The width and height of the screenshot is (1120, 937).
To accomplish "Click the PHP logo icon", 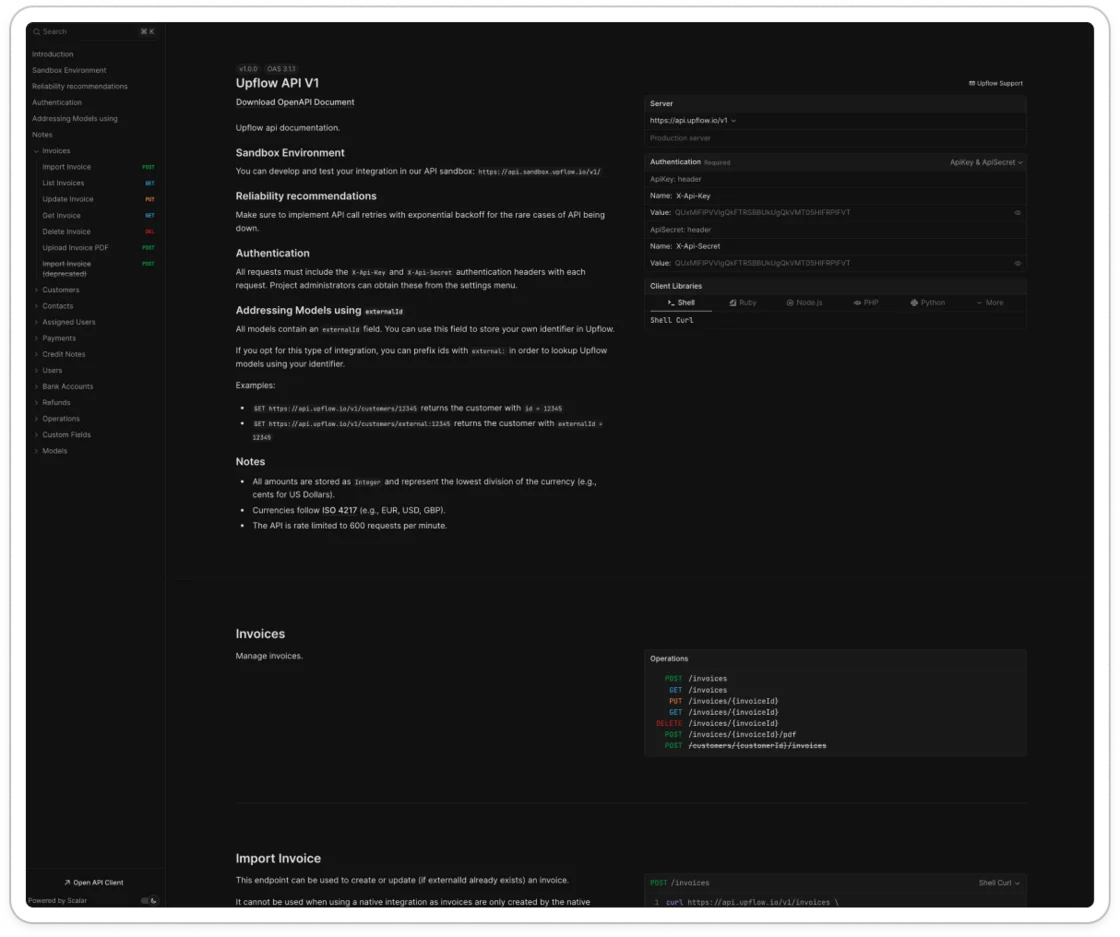I will pos(856,303).
